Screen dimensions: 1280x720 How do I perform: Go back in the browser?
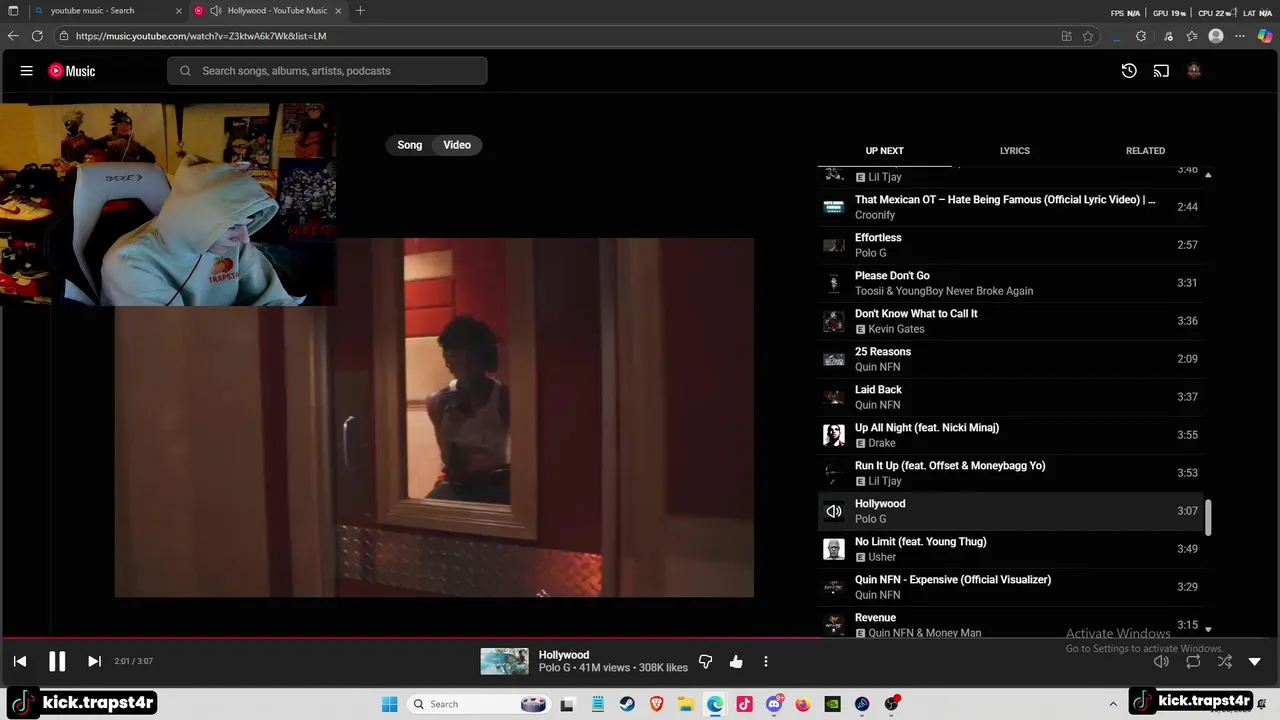pyautogui.click(x=13, y=36)
